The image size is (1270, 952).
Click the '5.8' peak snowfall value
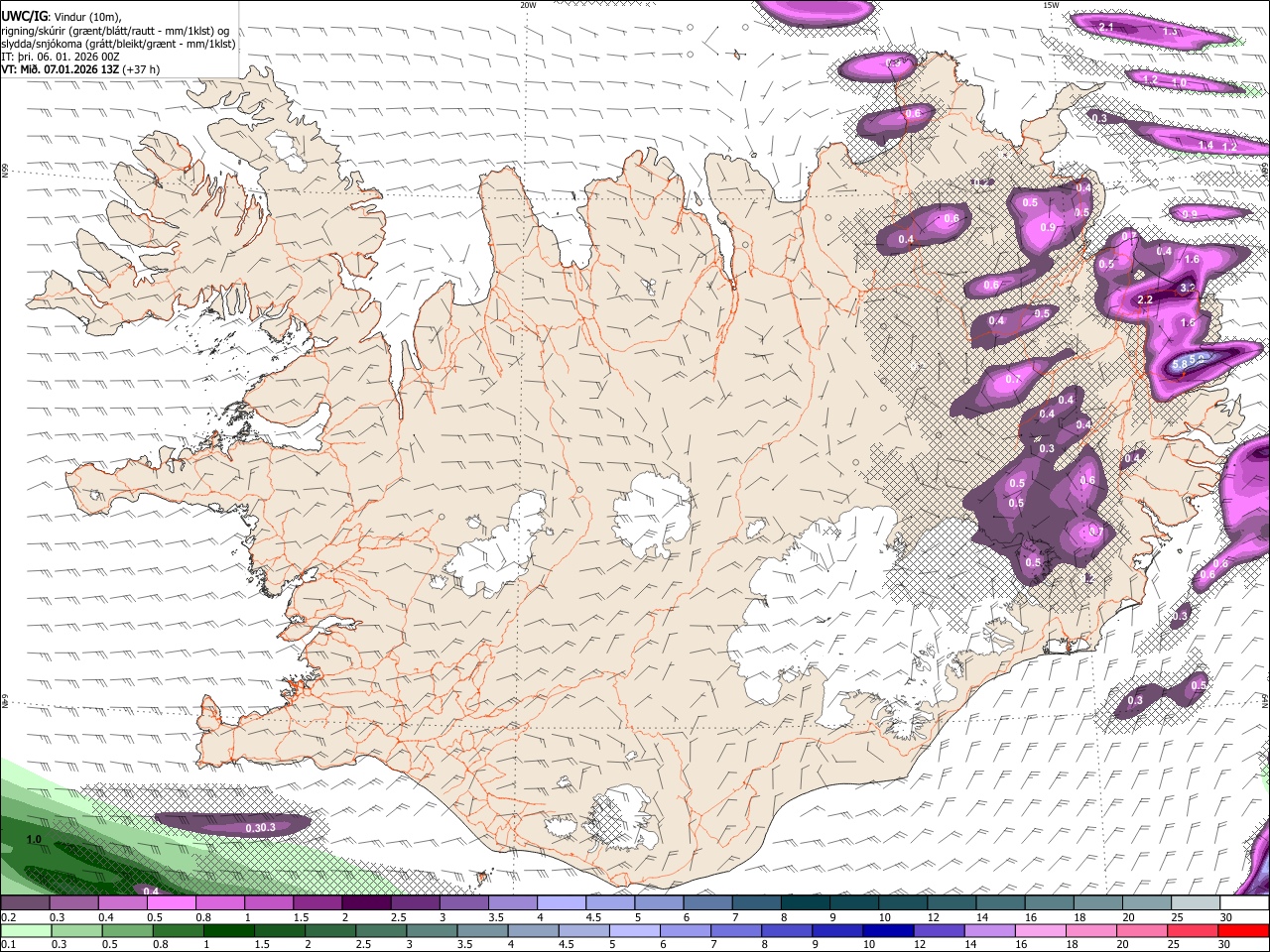pos(1182,365)
